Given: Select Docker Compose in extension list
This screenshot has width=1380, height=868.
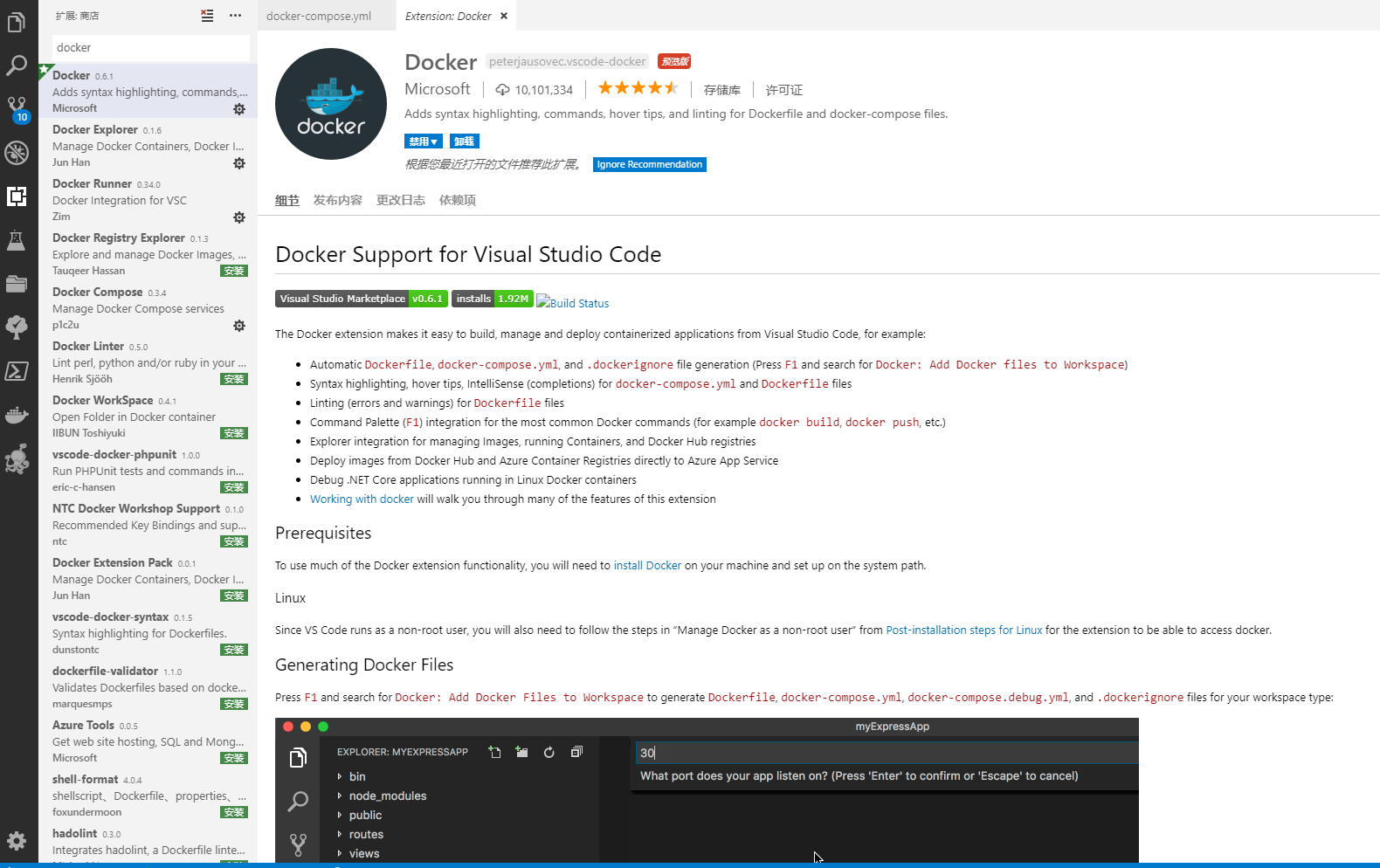Looking at the screenshot, I should [148, 307].
